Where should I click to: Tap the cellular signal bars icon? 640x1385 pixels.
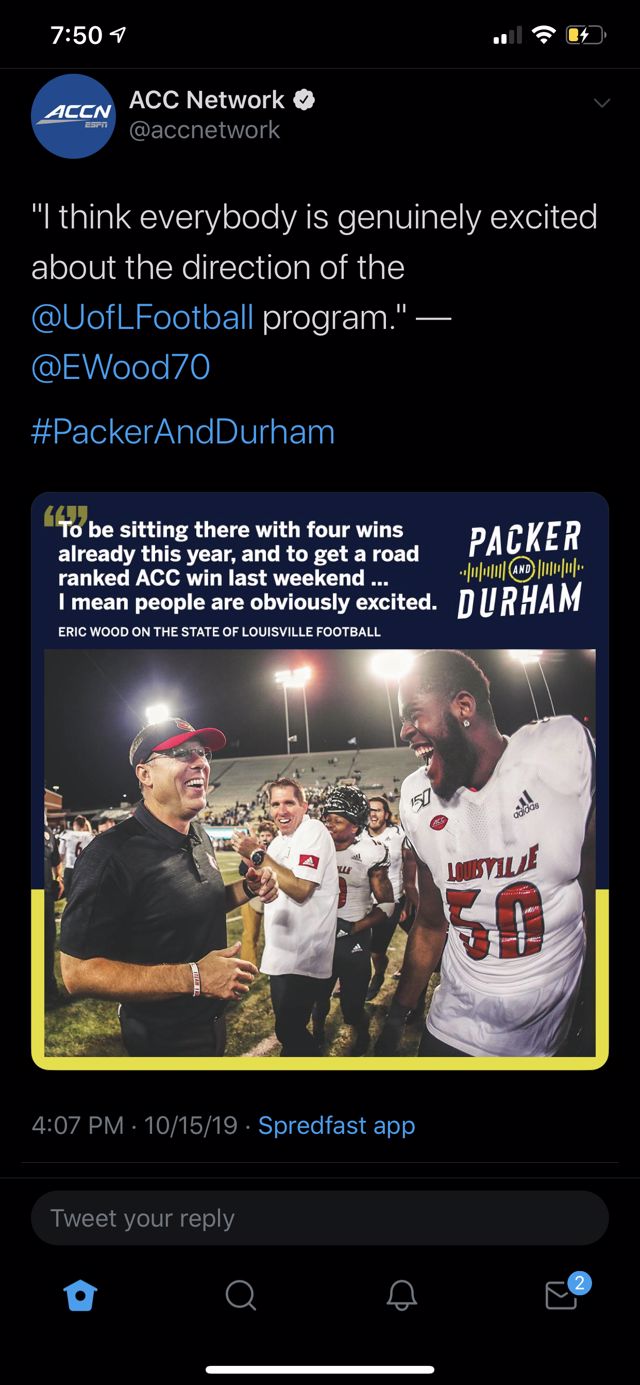[x=508, y=37]
